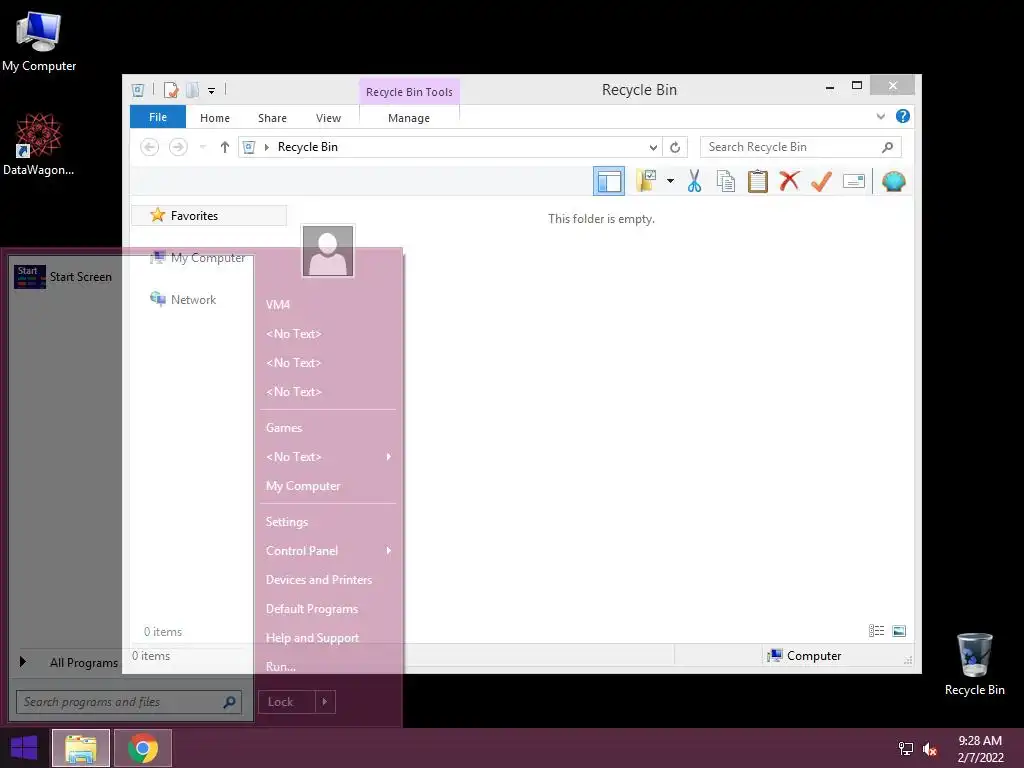Open Customize Quick Access Toolbar dropdown

click(212, 91)
